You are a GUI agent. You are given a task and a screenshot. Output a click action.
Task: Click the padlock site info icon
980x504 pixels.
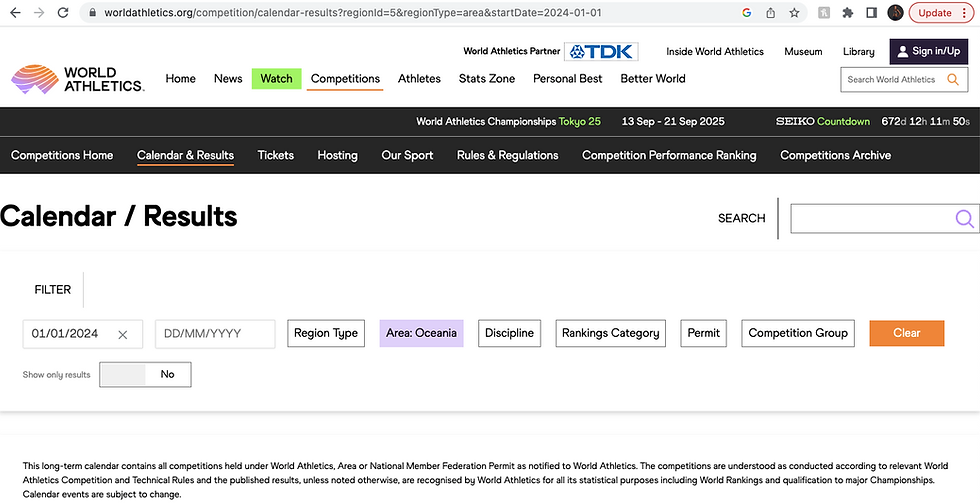[92, 13]
